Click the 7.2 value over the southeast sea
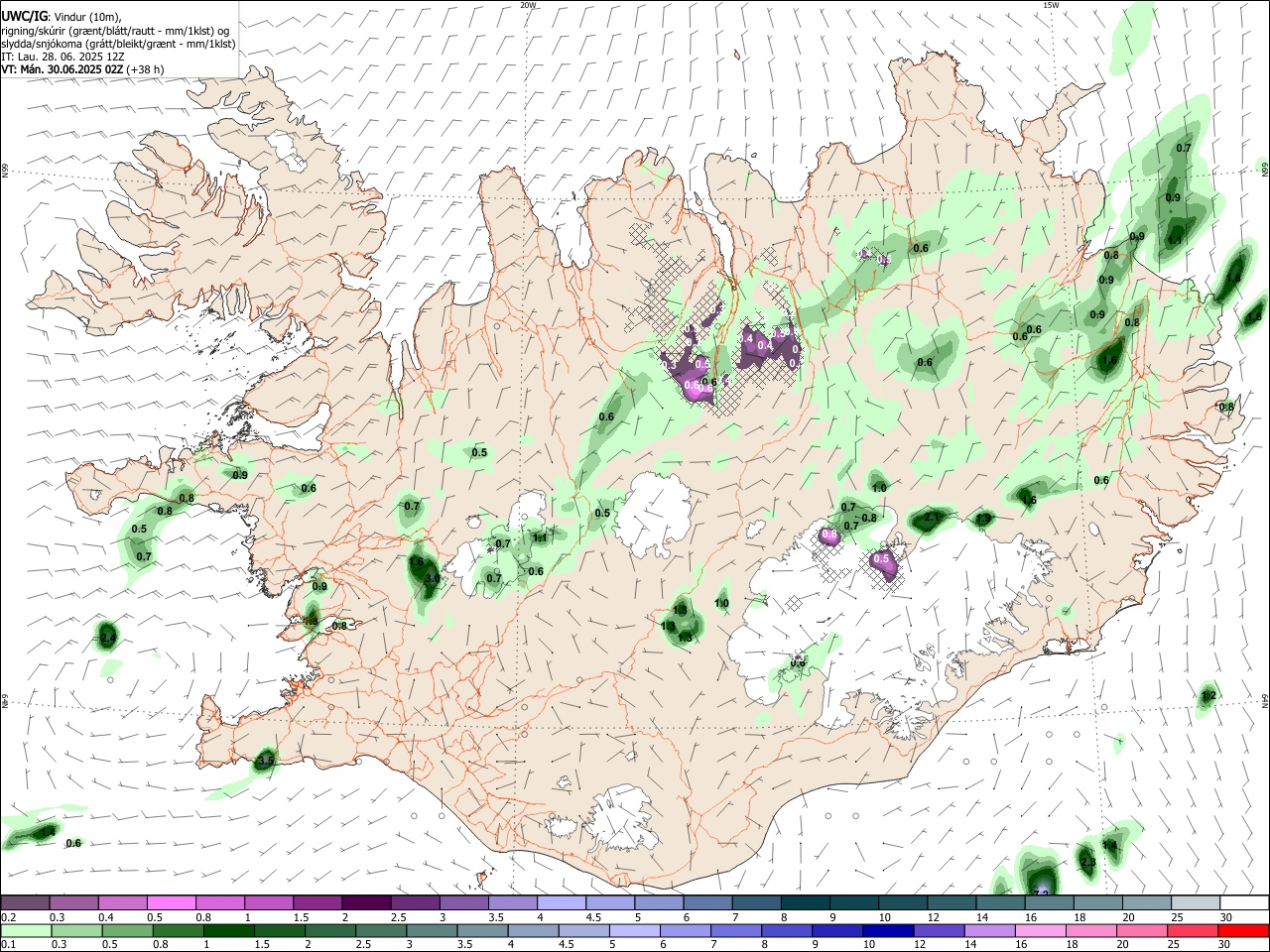This screenshot has height=952, width=1270. pyautogui.click(x=1041, y=893)
